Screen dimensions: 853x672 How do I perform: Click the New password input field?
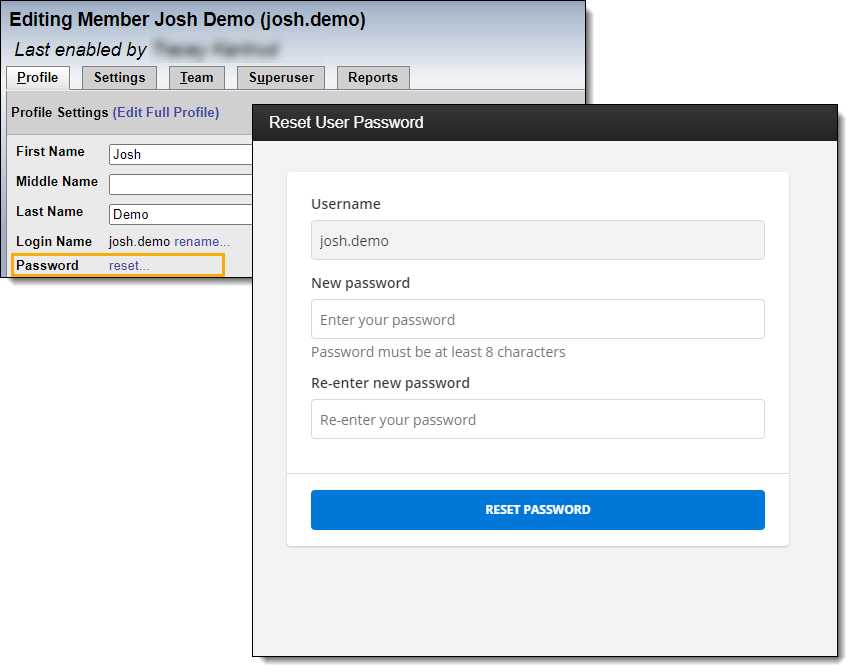click(x=537, y=319)
